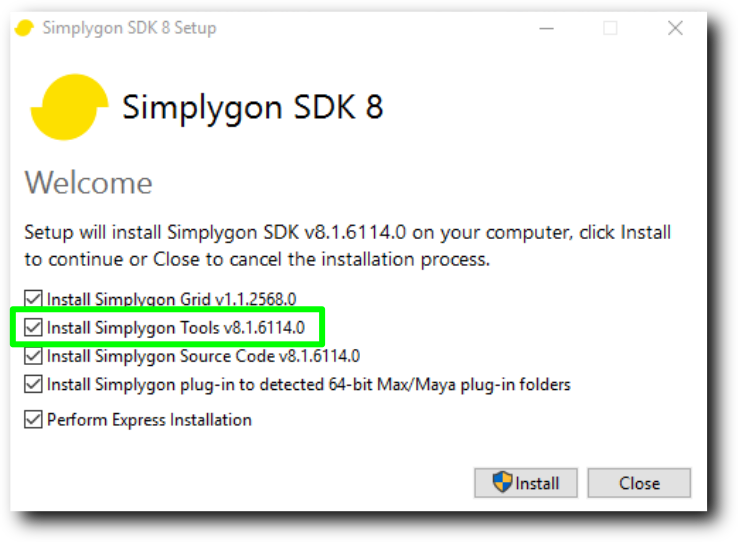Screen dimensions: 738x542
Task: Click the large yellow Simplygon logo
Action: [x=70, y=107]
